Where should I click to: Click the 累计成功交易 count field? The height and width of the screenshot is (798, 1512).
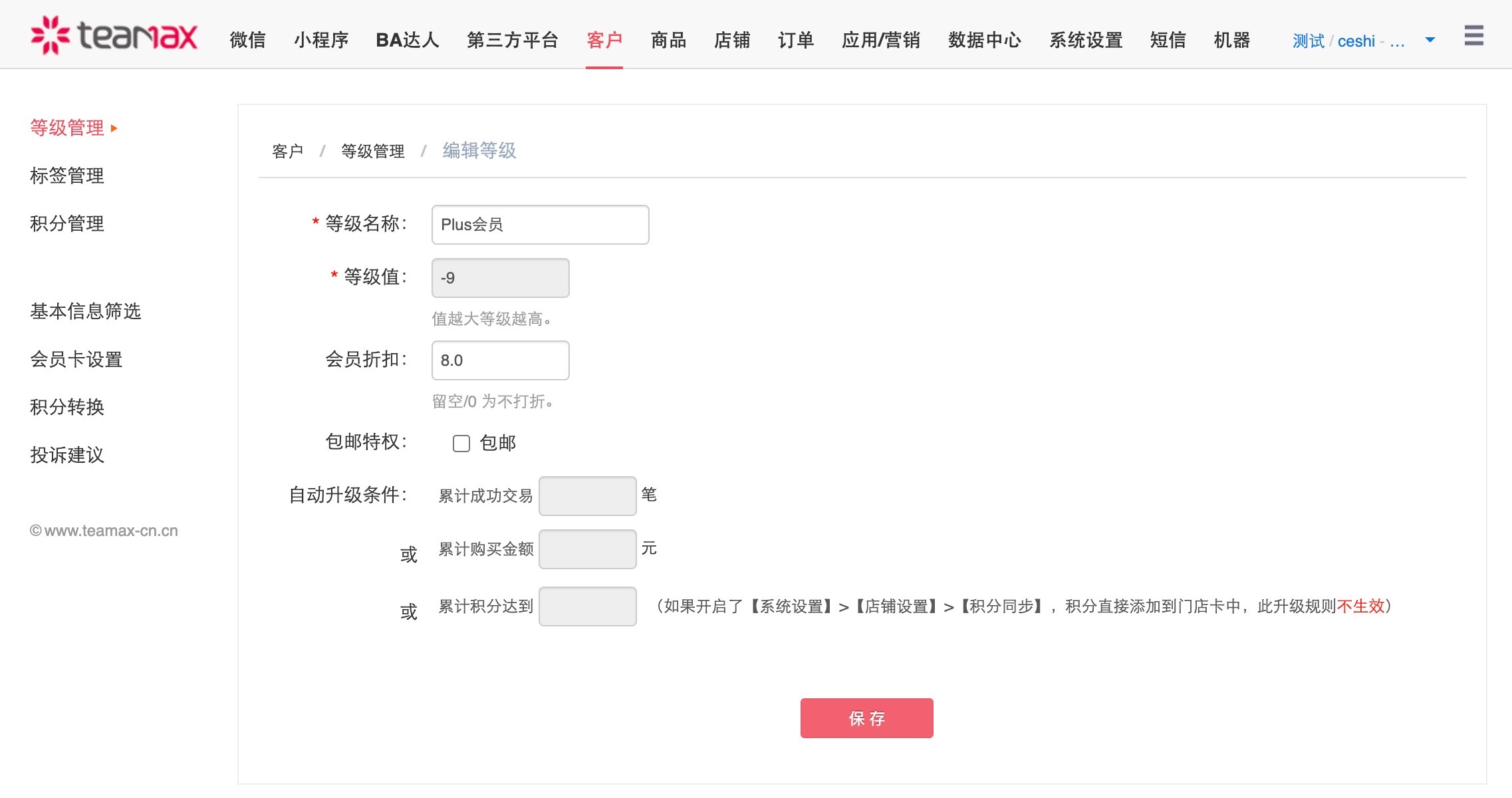(587, 496)
